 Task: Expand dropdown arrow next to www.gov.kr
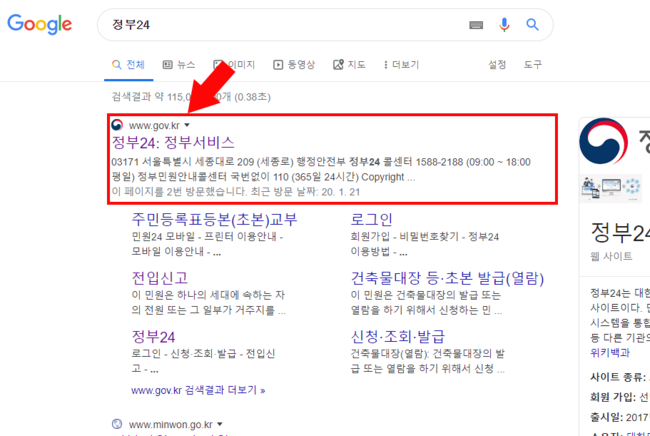click(x=187, y=125)
